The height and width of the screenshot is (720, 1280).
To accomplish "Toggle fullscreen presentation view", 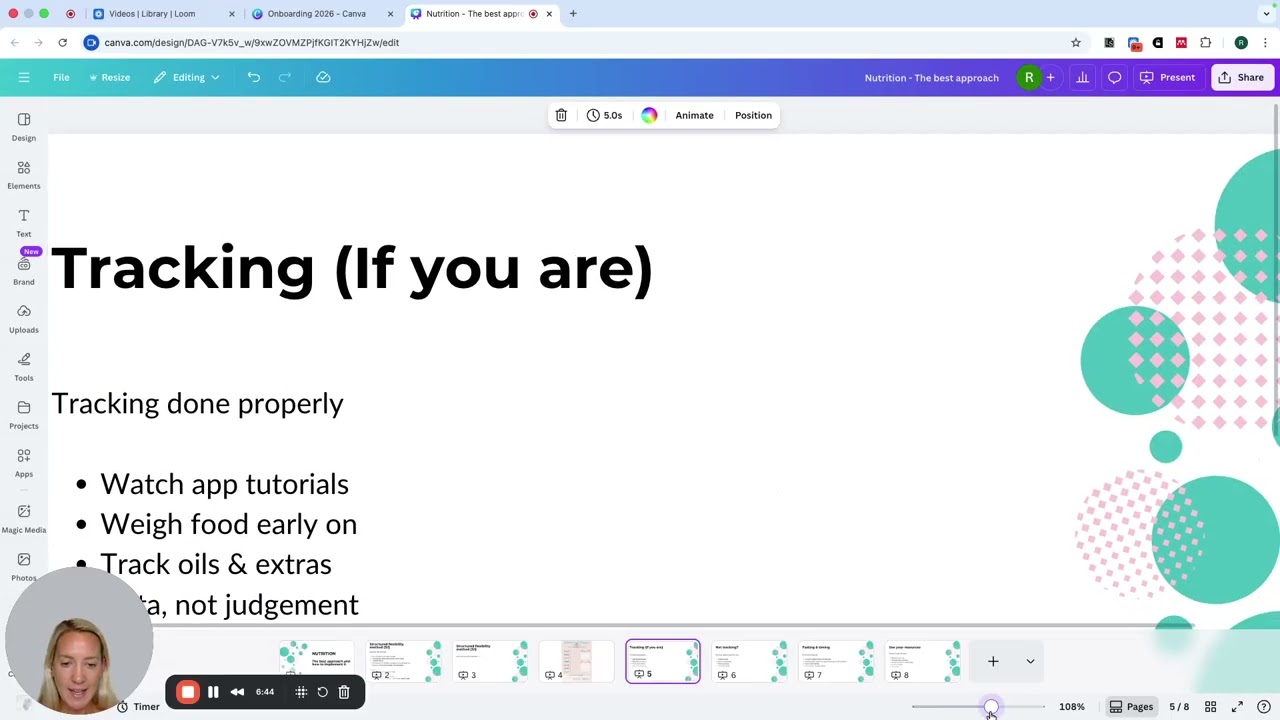I will 1237,707.
